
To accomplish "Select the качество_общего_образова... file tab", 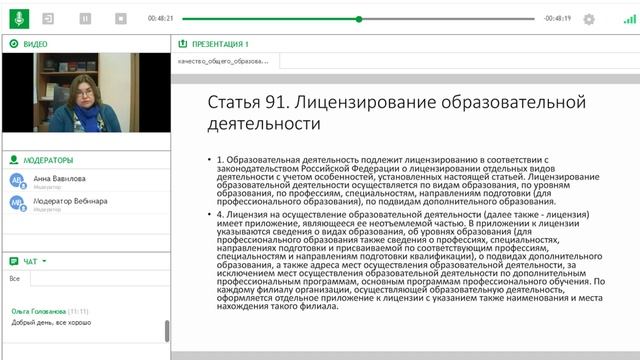I will click(223, 61).
